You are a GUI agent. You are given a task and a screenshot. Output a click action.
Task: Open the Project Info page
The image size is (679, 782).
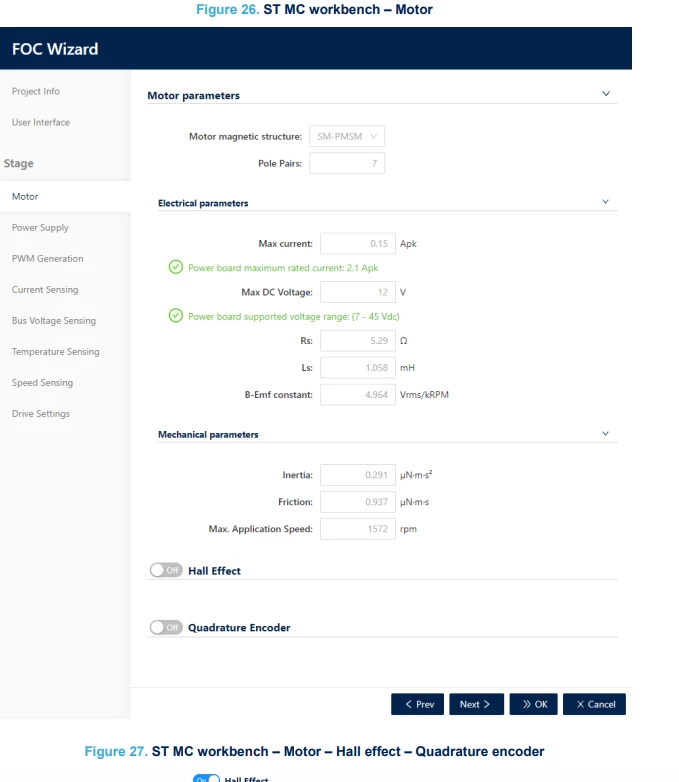pyautogui.click(x=36, y=91)
